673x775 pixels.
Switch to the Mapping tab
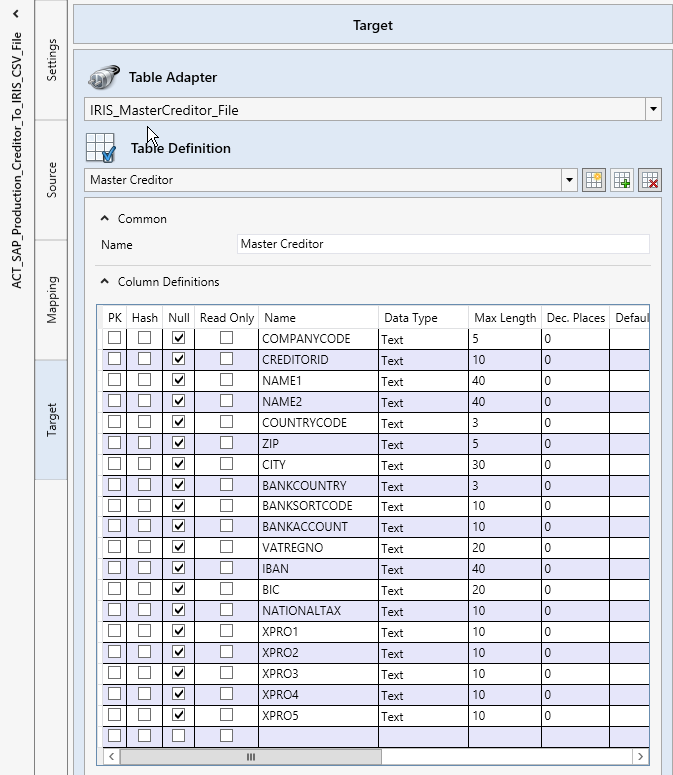click(x=52, y=300)
